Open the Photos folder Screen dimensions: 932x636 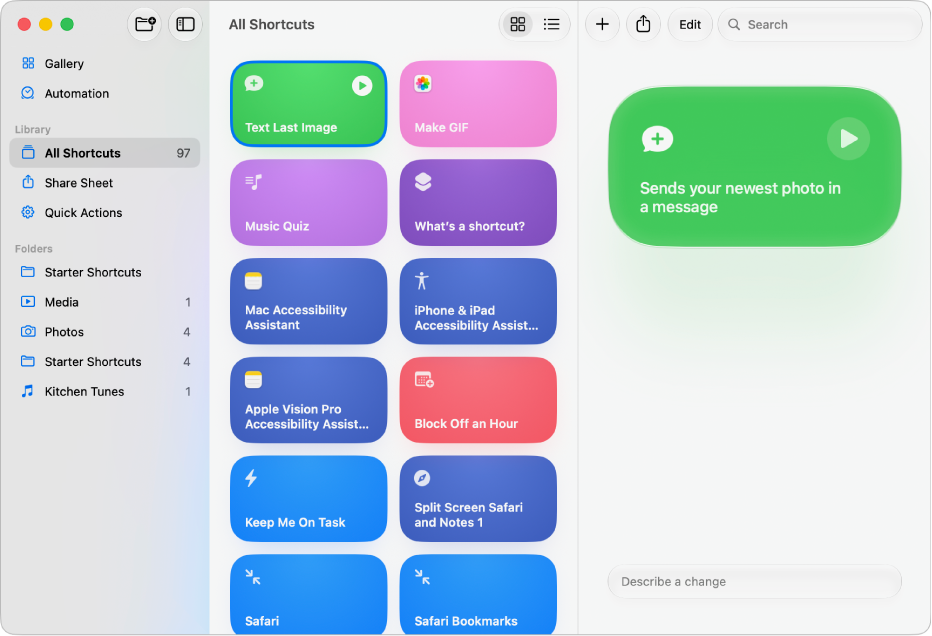click(x=105, y=332)
